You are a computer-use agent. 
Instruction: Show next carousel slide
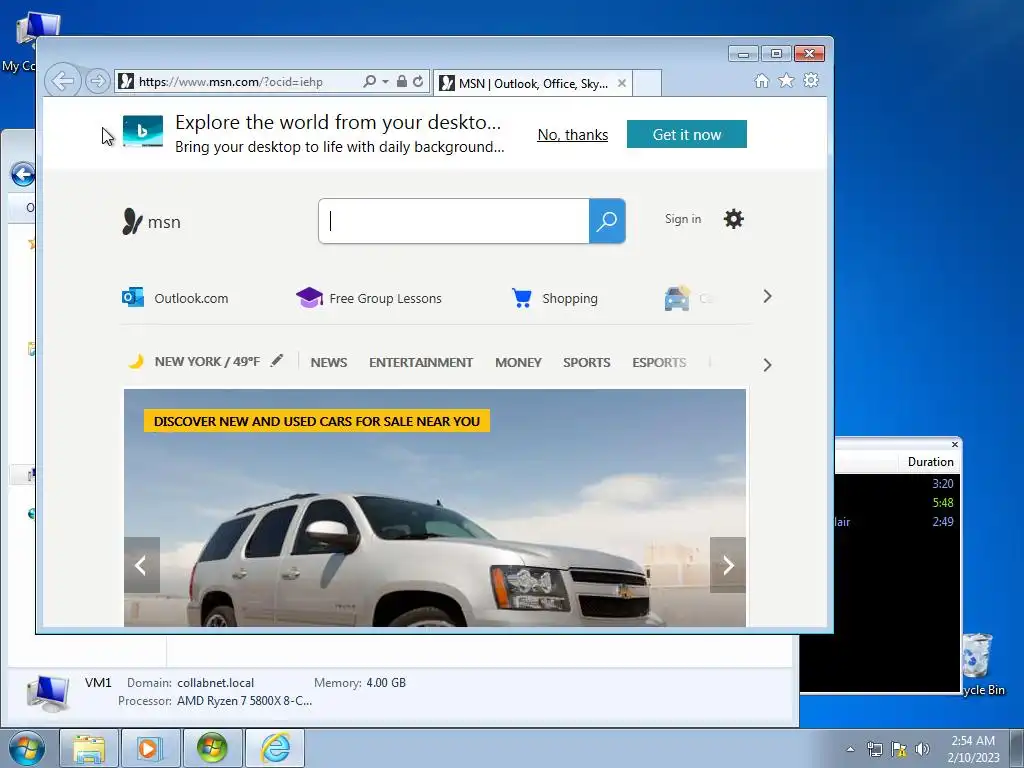[728, 565]
